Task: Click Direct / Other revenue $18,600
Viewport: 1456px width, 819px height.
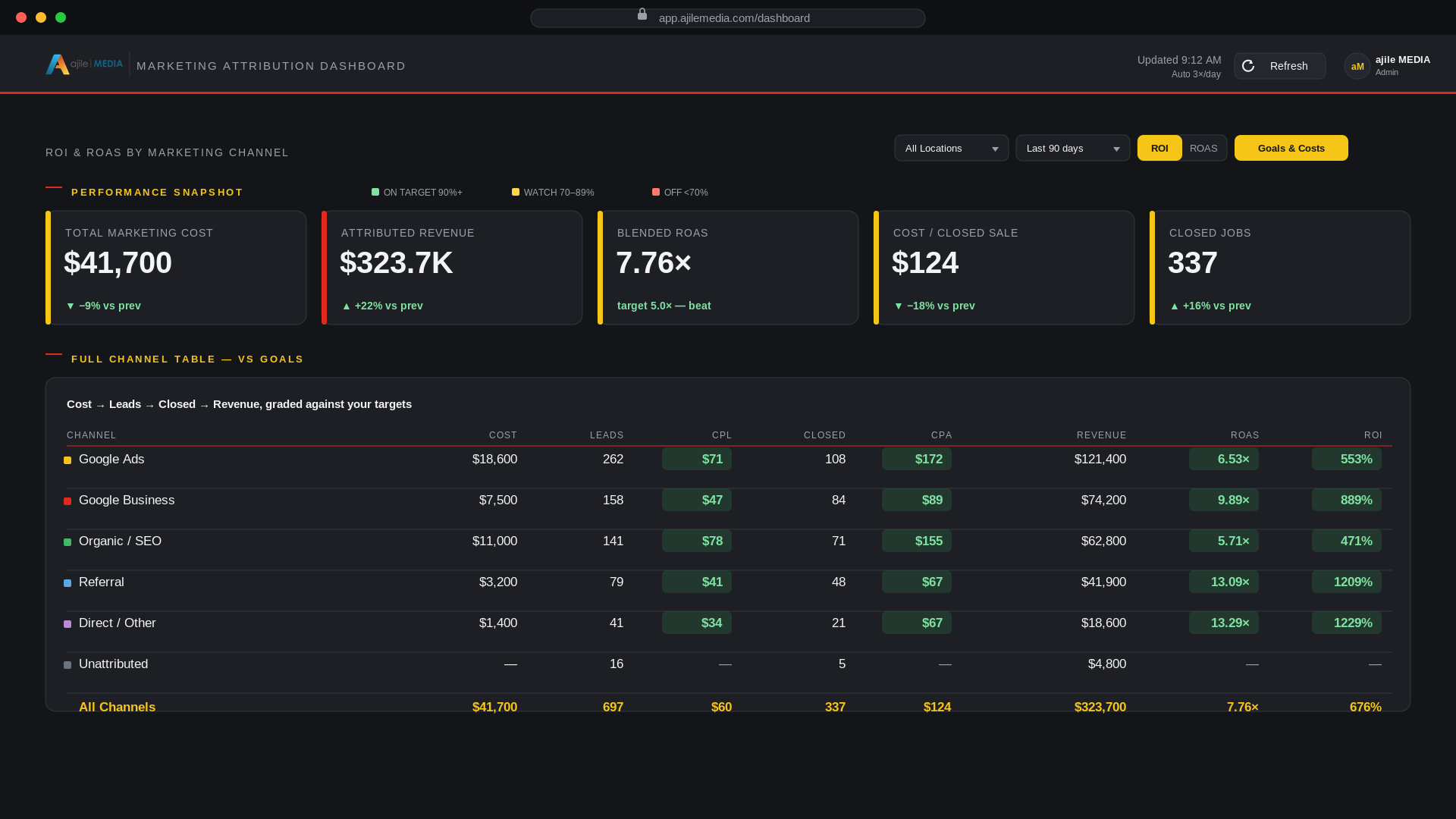Action: 1103,623
